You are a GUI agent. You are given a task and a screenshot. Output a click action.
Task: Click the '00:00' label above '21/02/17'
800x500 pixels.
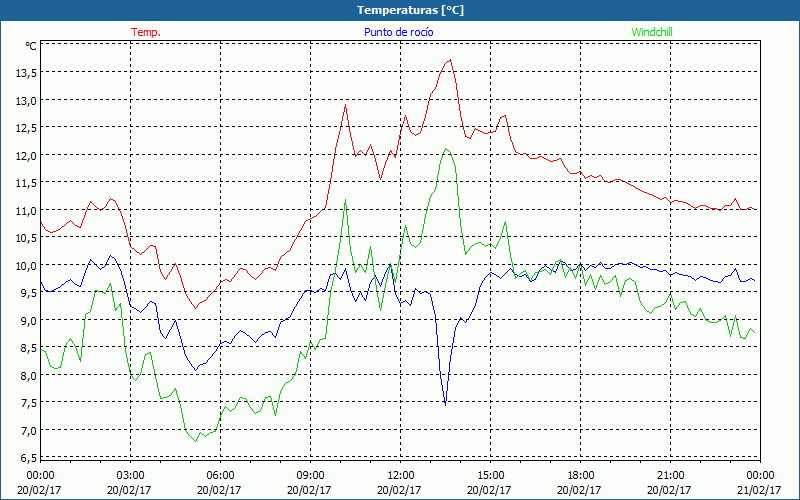pyautogui.click(x=760, y=476)
